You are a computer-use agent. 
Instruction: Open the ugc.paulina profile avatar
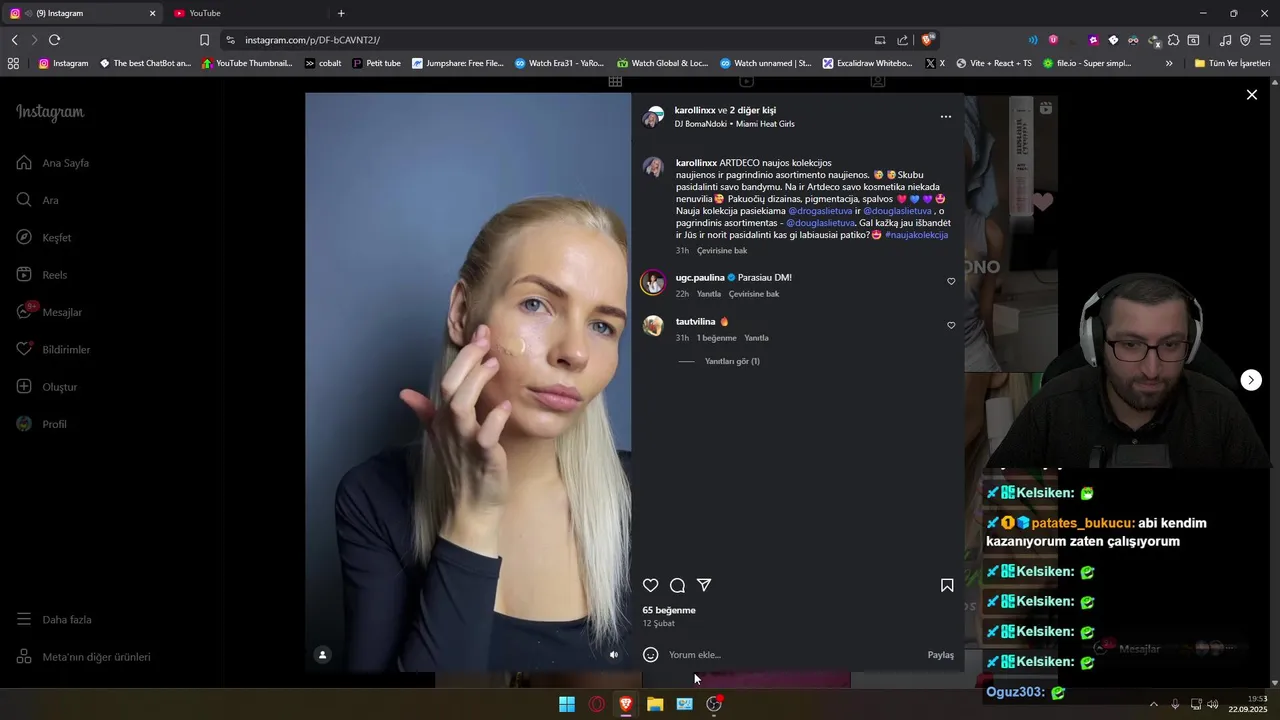point(653,282)
